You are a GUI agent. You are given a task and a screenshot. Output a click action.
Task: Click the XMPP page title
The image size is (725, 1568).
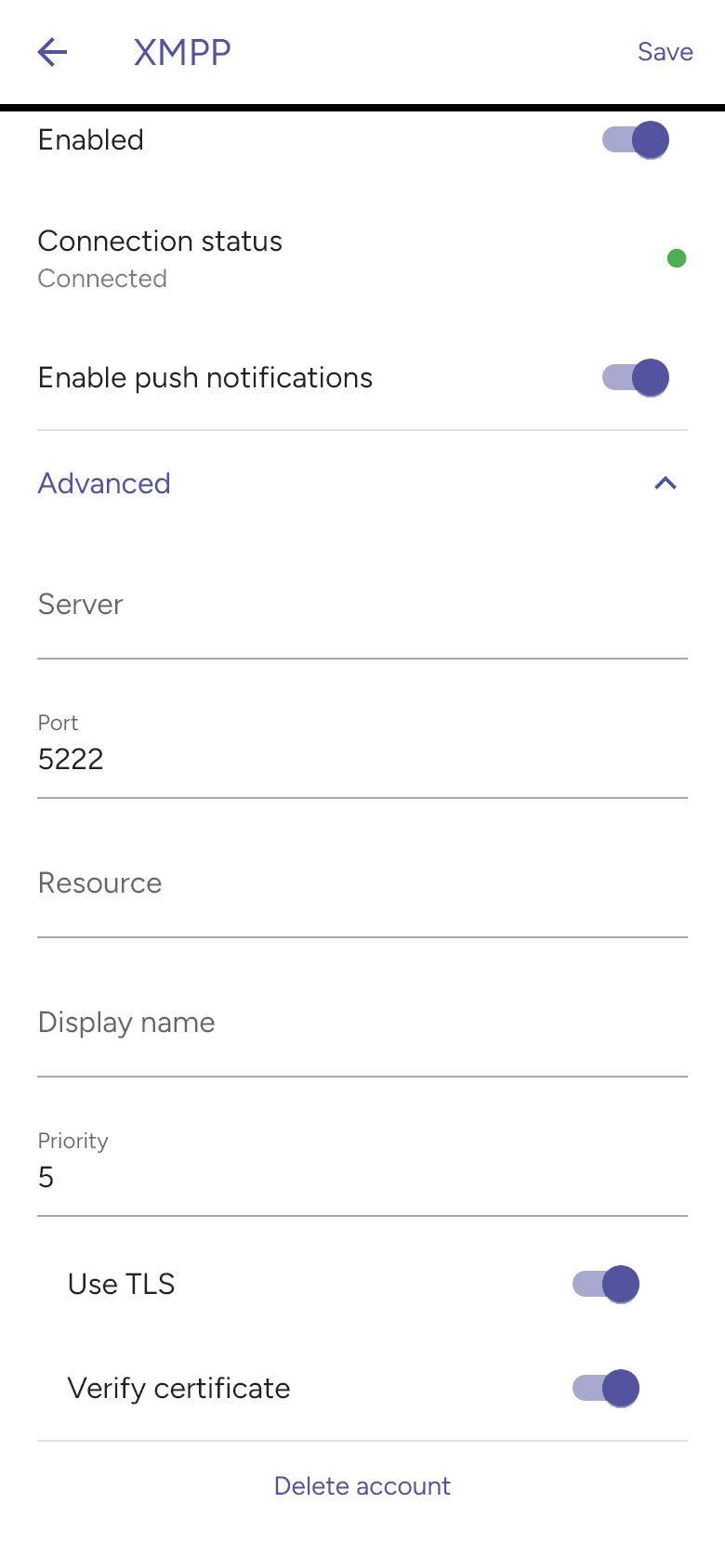pos(182,52)
